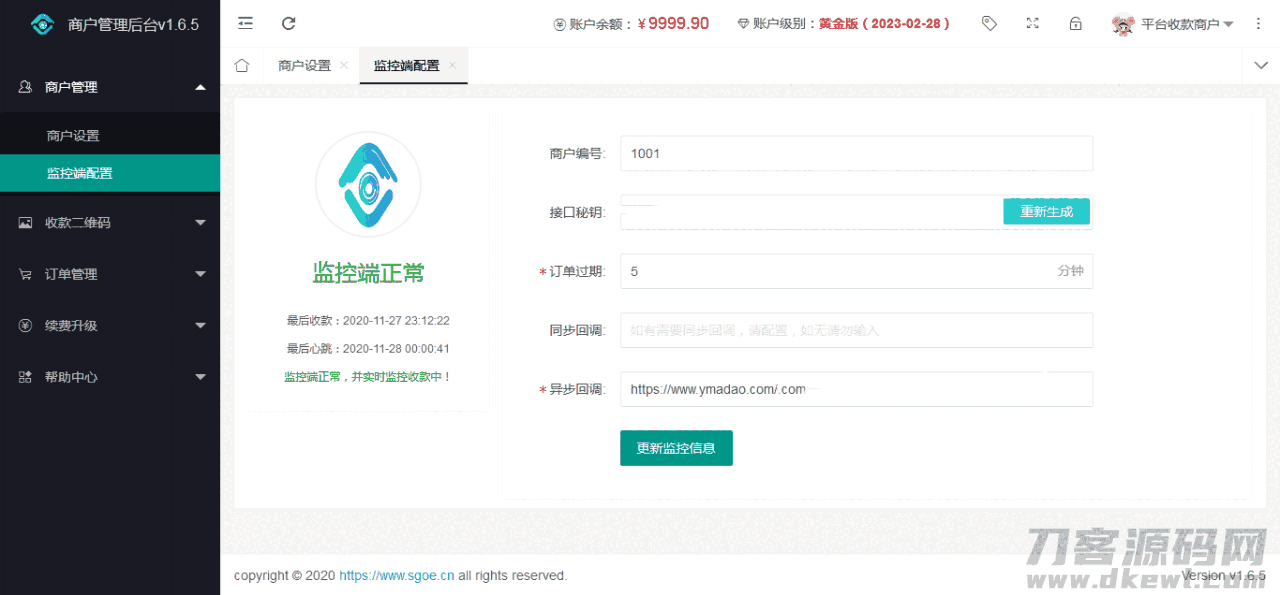Viewport: 1280px width, 595px height.
Task: Click the refresh page icon
Action: tap(288, 22)
